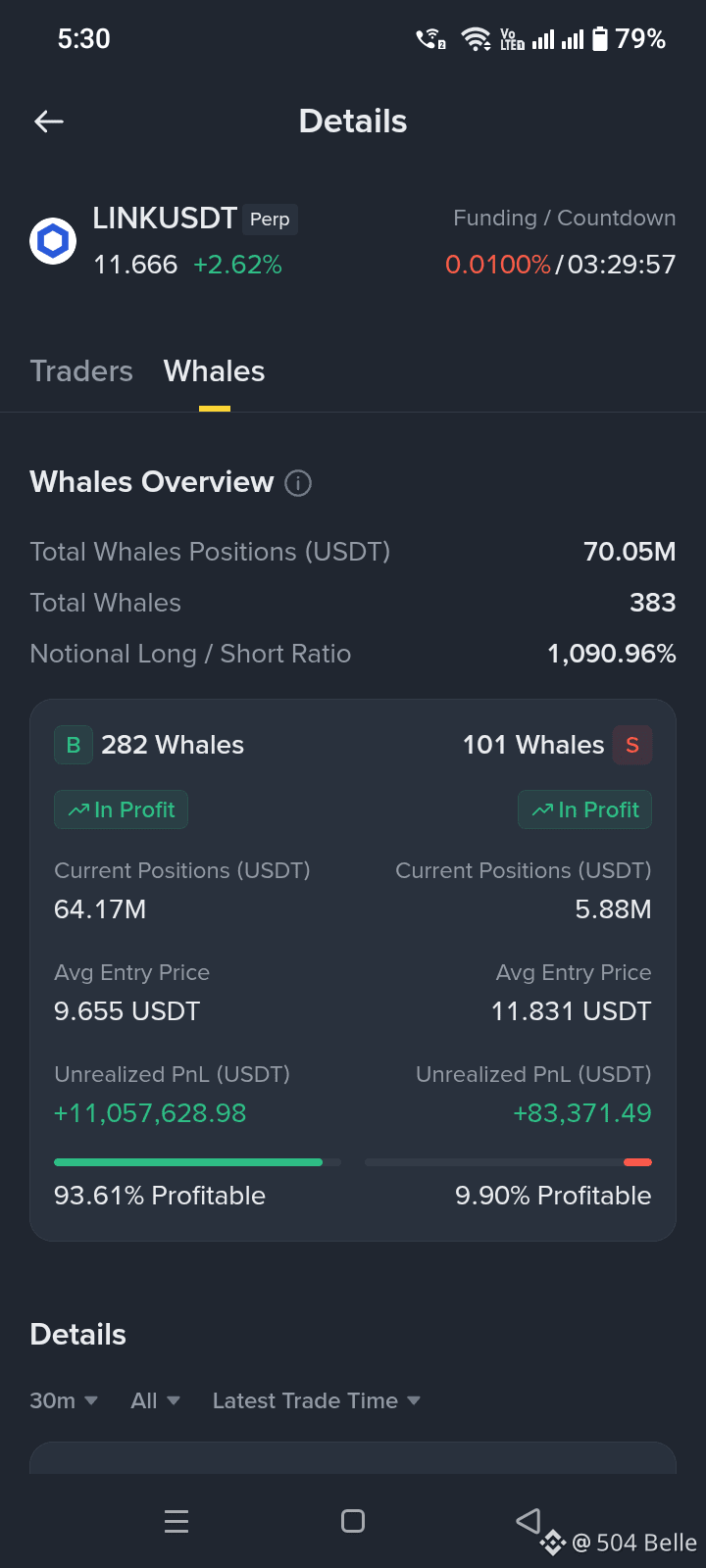Viewport: 706px width, 1568px height.
Task: Switch to the Traders tab
Action: [81, 371]
